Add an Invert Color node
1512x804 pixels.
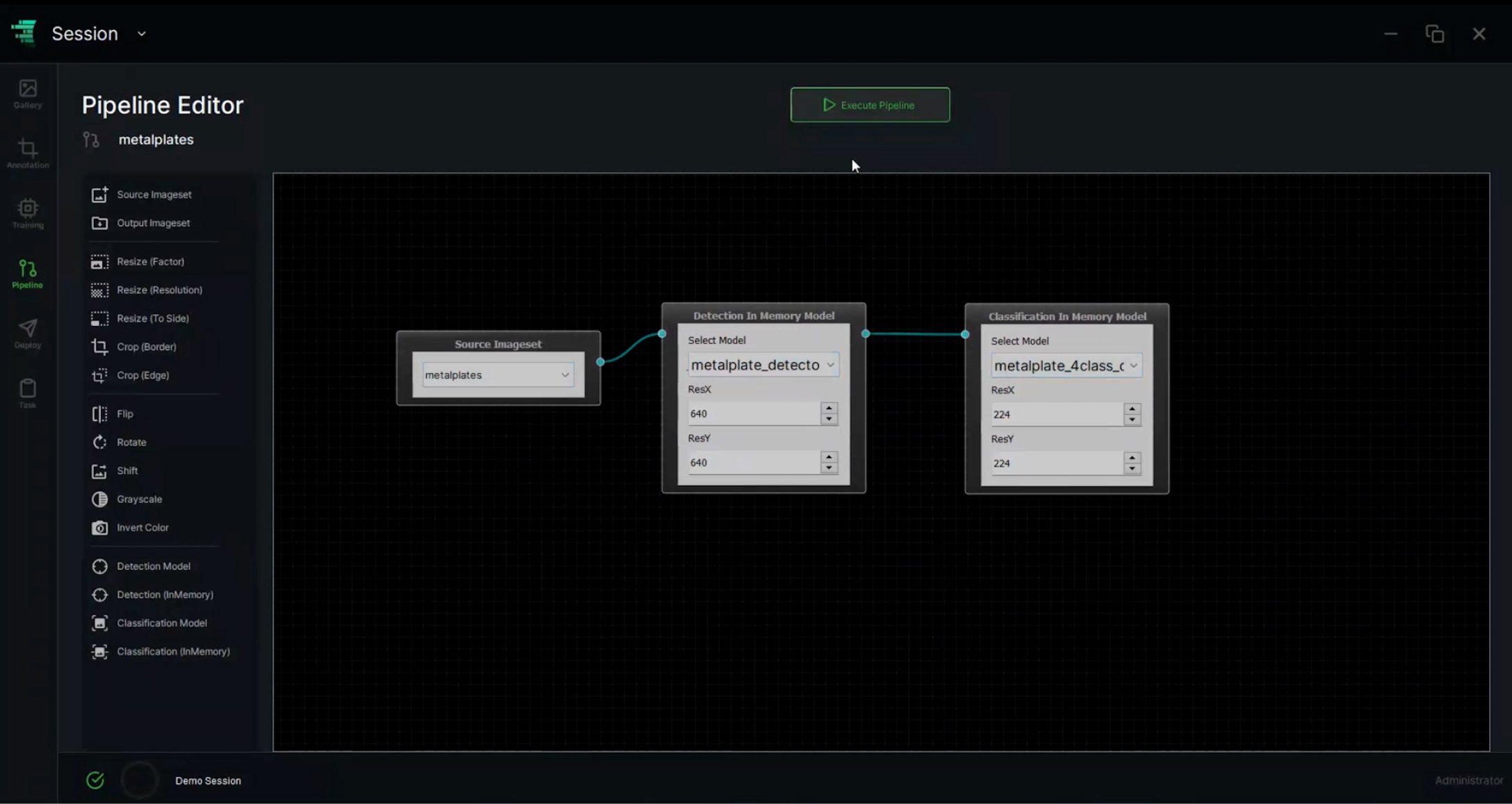click(x=130, y=527)
